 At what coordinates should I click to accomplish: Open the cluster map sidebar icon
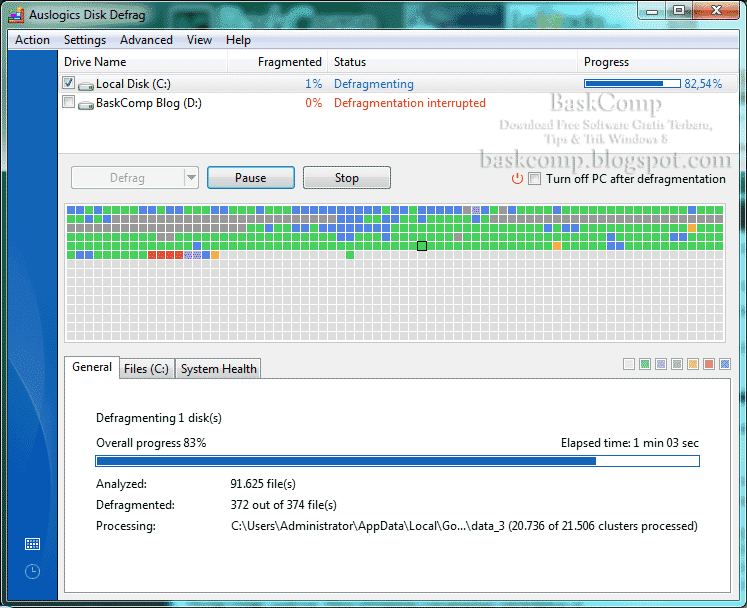click(32, 544)
